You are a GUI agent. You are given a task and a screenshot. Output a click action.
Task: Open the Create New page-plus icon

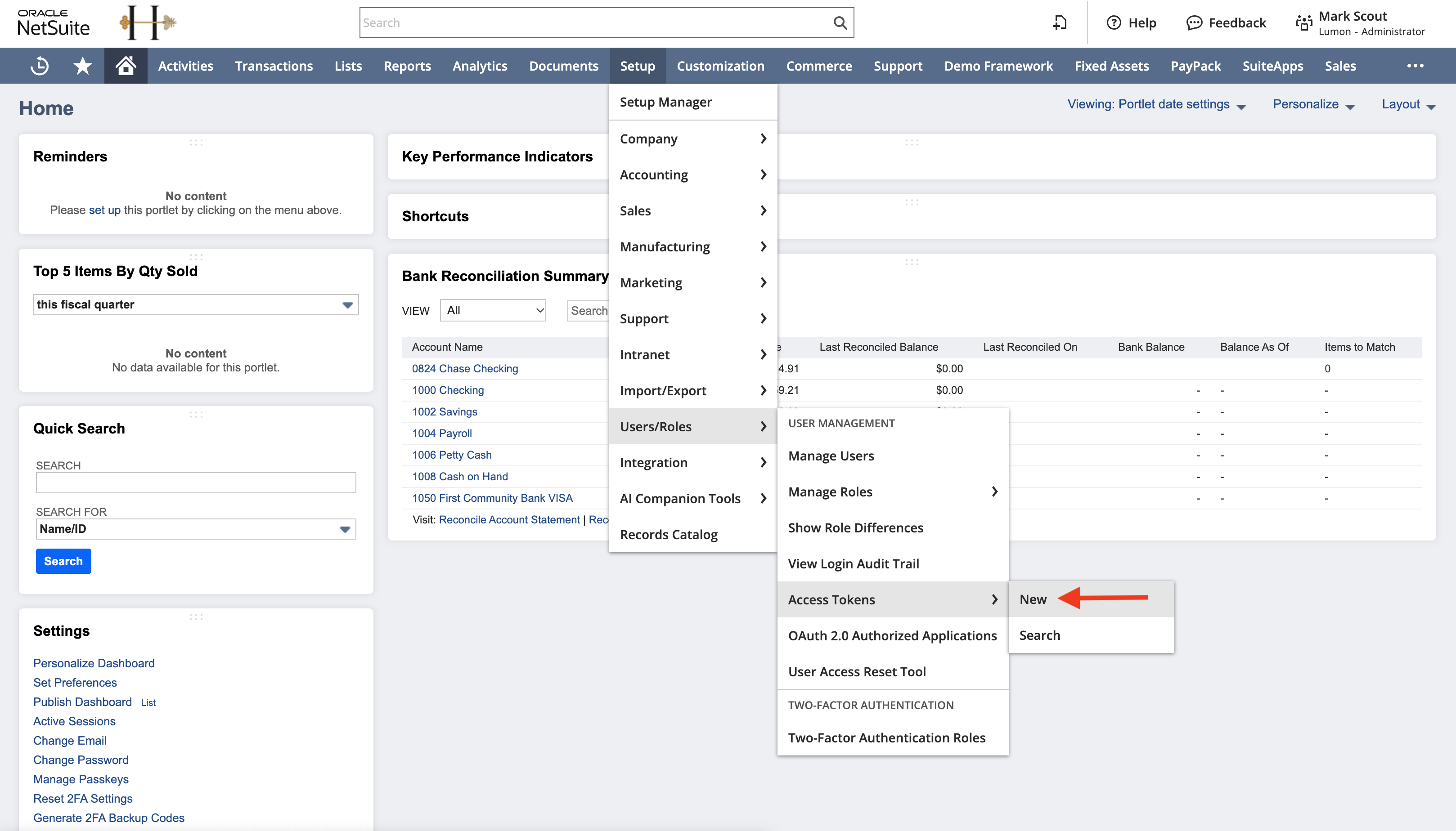click(x=1060, y=23)
